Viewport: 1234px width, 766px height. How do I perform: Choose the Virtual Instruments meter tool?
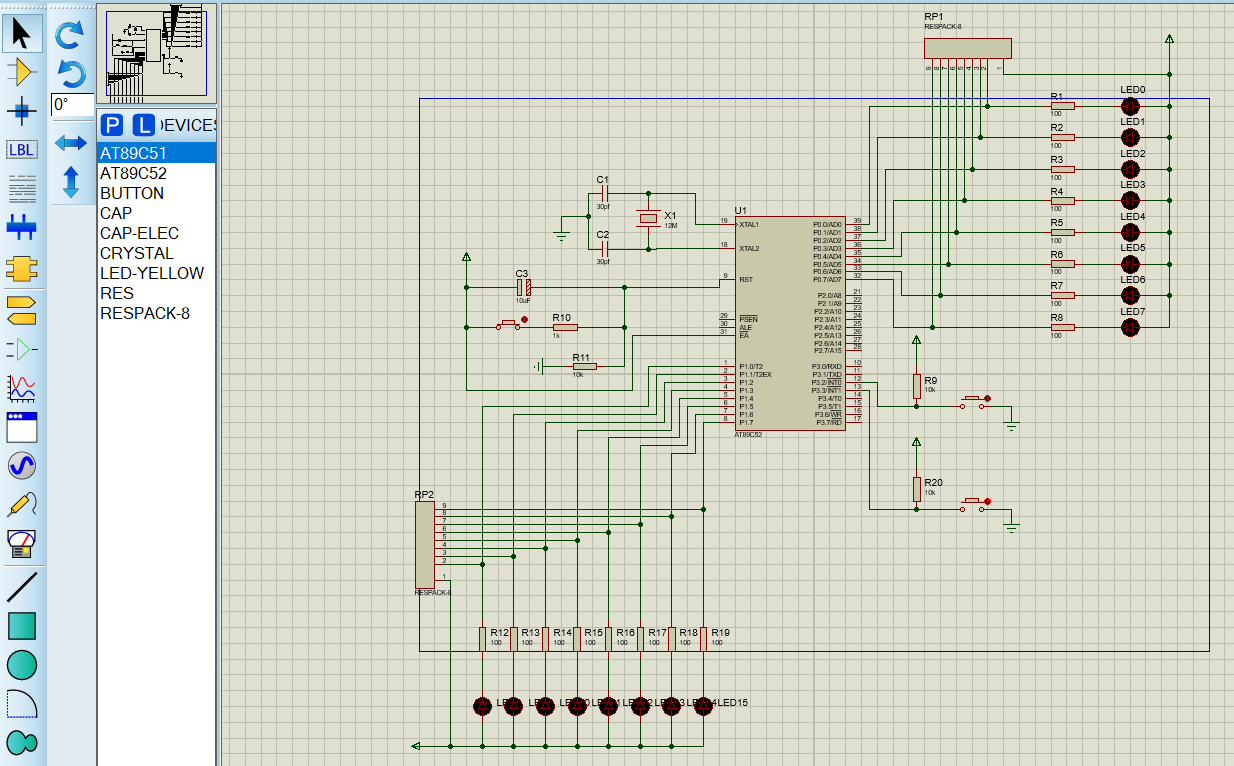pos(22,543)
